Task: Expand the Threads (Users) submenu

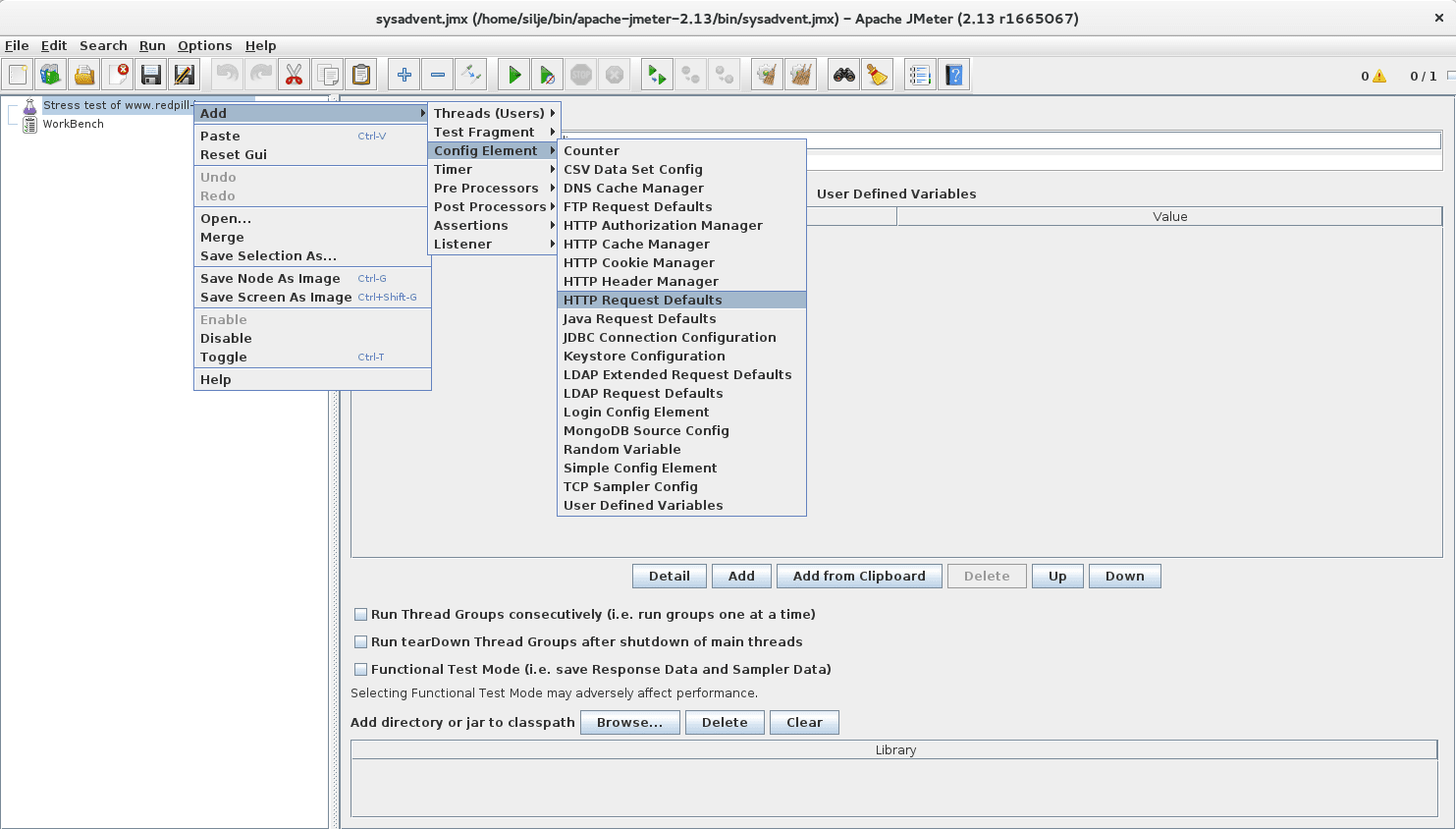Action: pyautogui.click(x=494, y=113)
